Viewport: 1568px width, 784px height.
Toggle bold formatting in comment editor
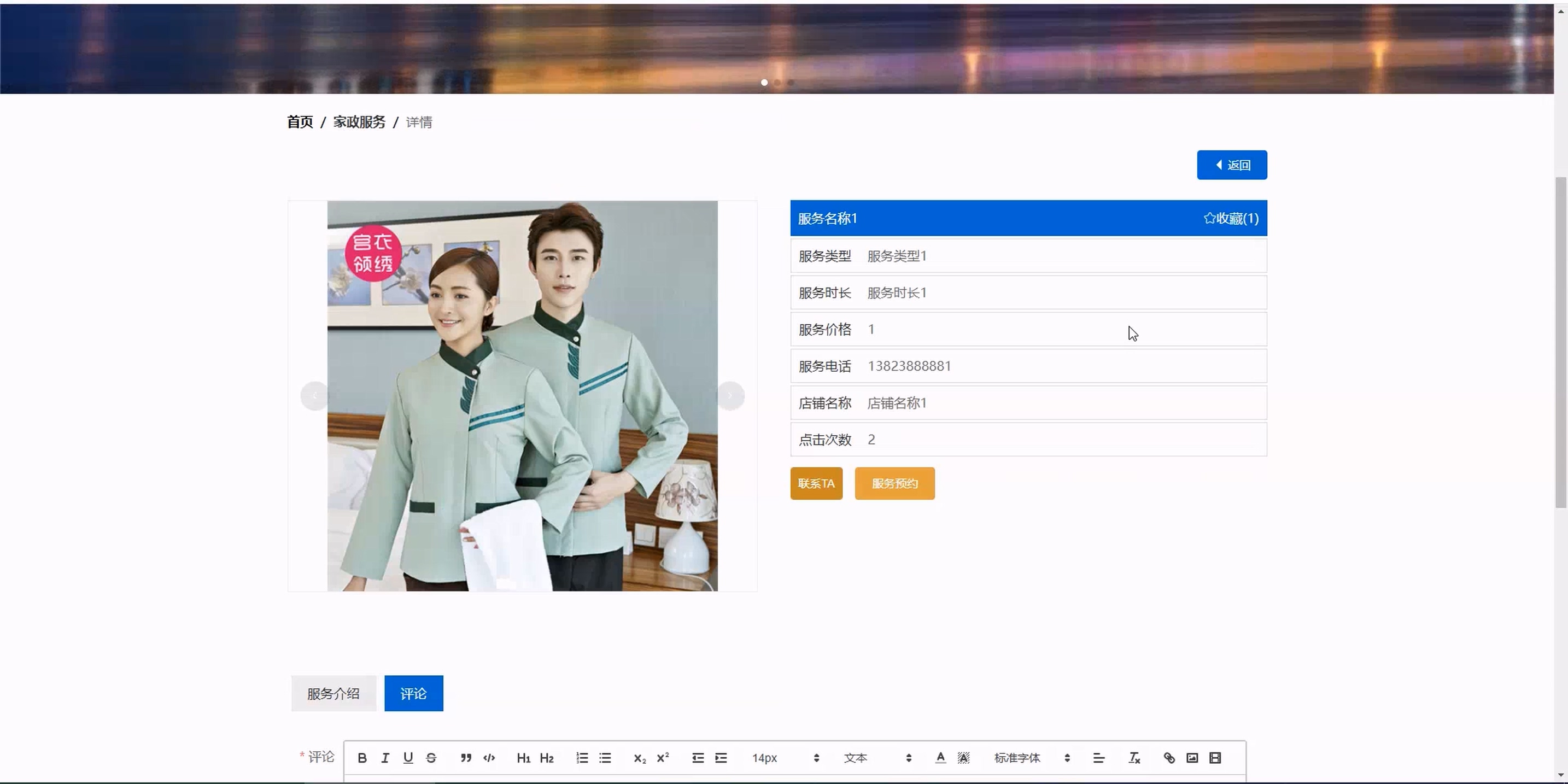(x=362, y=758)
